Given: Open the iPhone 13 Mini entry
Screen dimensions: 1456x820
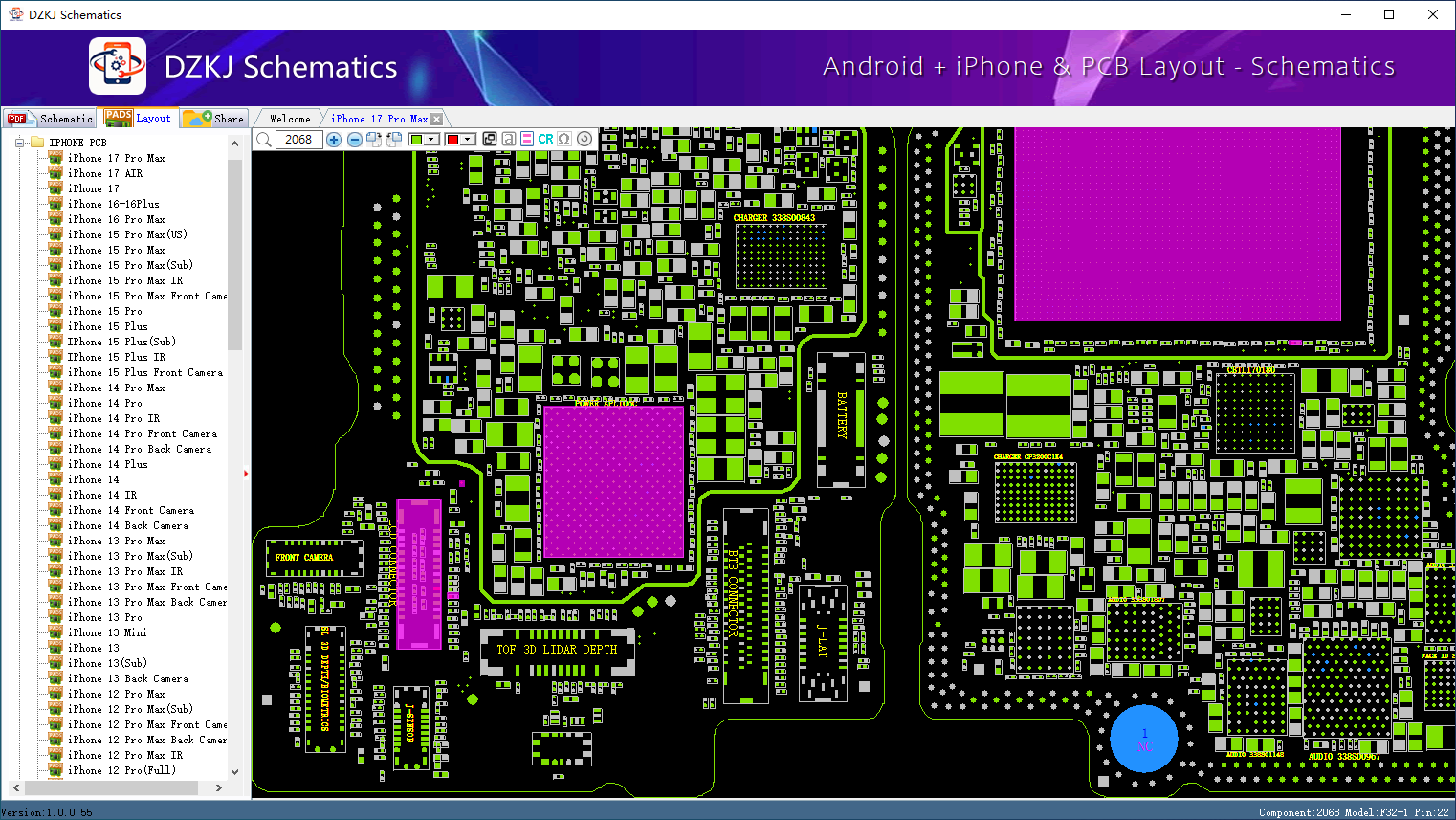Looking at the screenshot, I should 107,632.
